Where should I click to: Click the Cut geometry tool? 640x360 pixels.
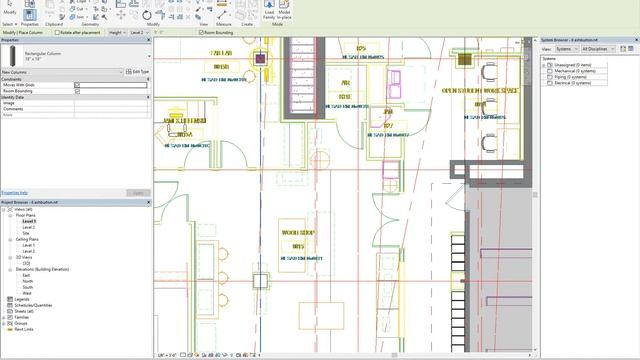73,9
